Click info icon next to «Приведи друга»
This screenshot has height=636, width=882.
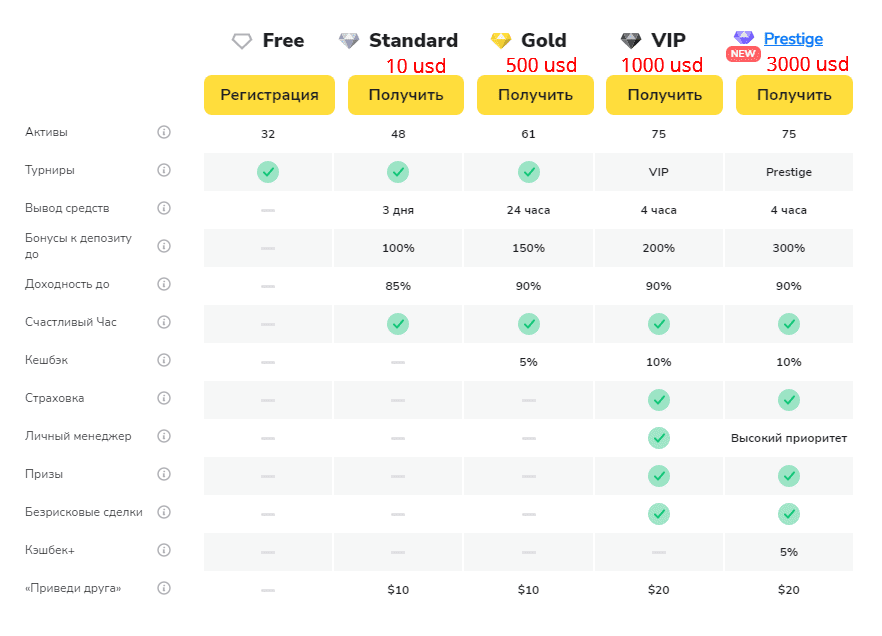164,588
